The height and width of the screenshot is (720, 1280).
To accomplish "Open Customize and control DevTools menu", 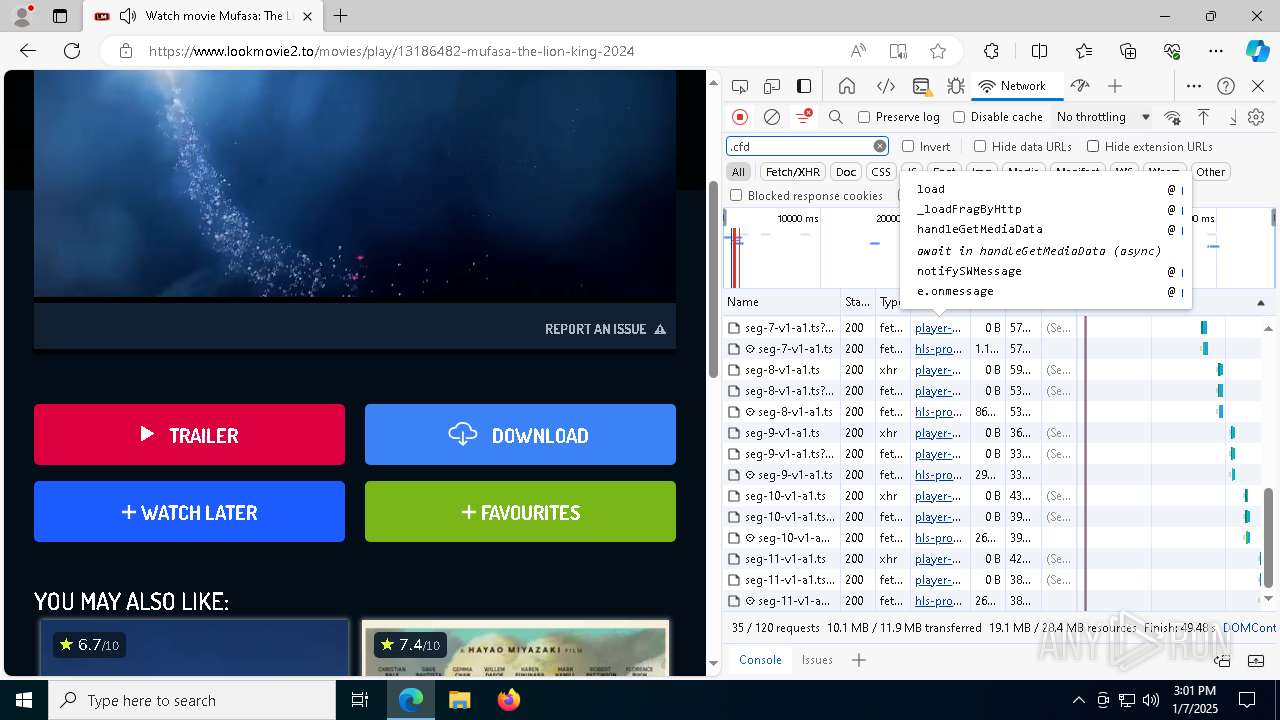I will 1194,86.
